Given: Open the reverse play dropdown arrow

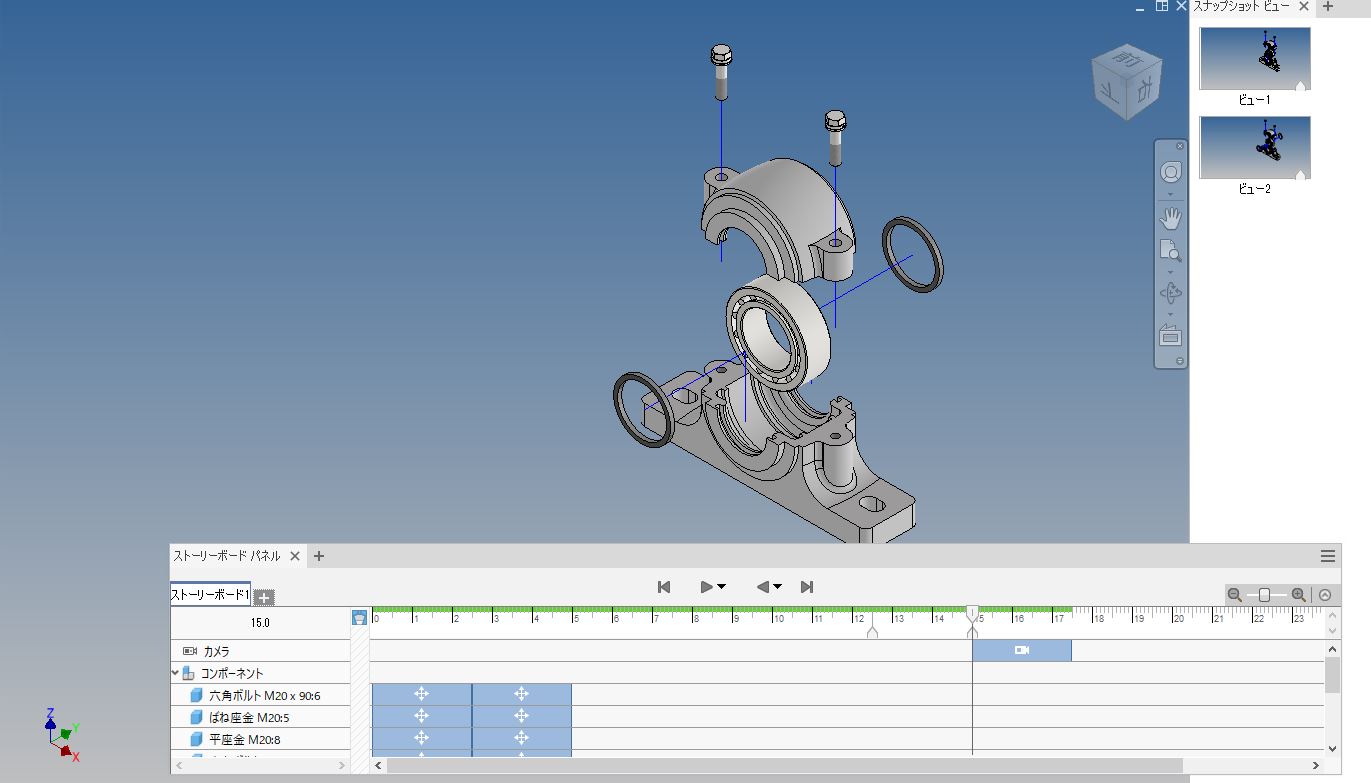Looking at the screenshot, I should click(777, 587).
